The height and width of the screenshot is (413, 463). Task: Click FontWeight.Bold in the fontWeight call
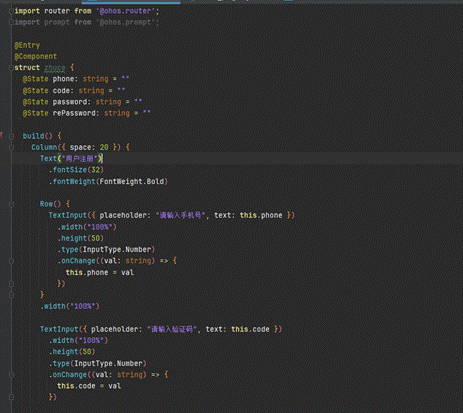point(132,182)
